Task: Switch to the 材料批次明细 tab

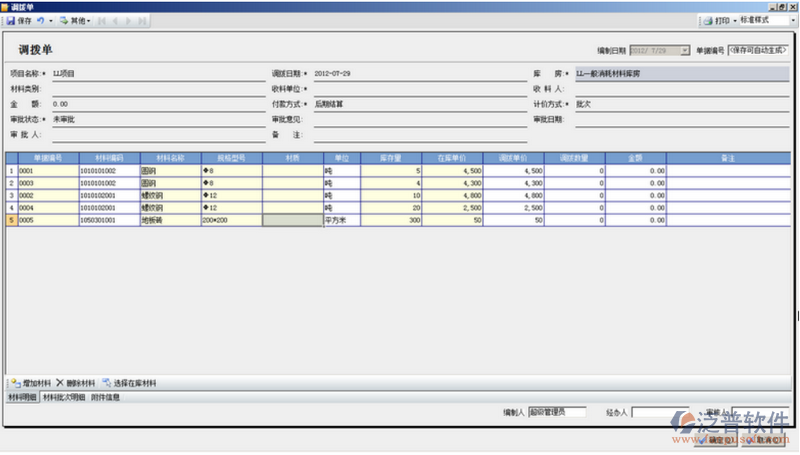Action: pyautogui.click(x=64, y=397)
